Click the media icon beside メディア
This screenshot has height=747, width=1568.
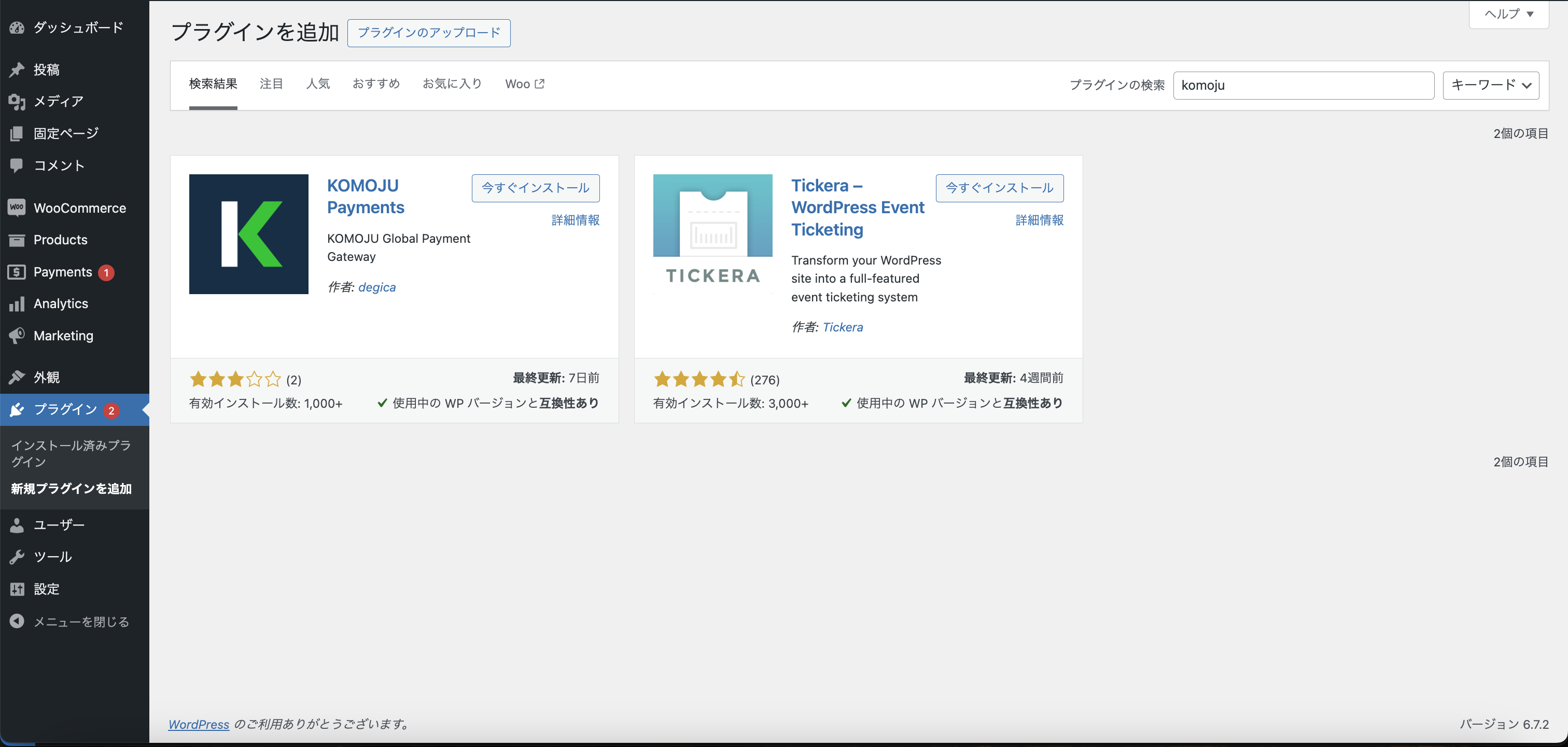(17, 102)
